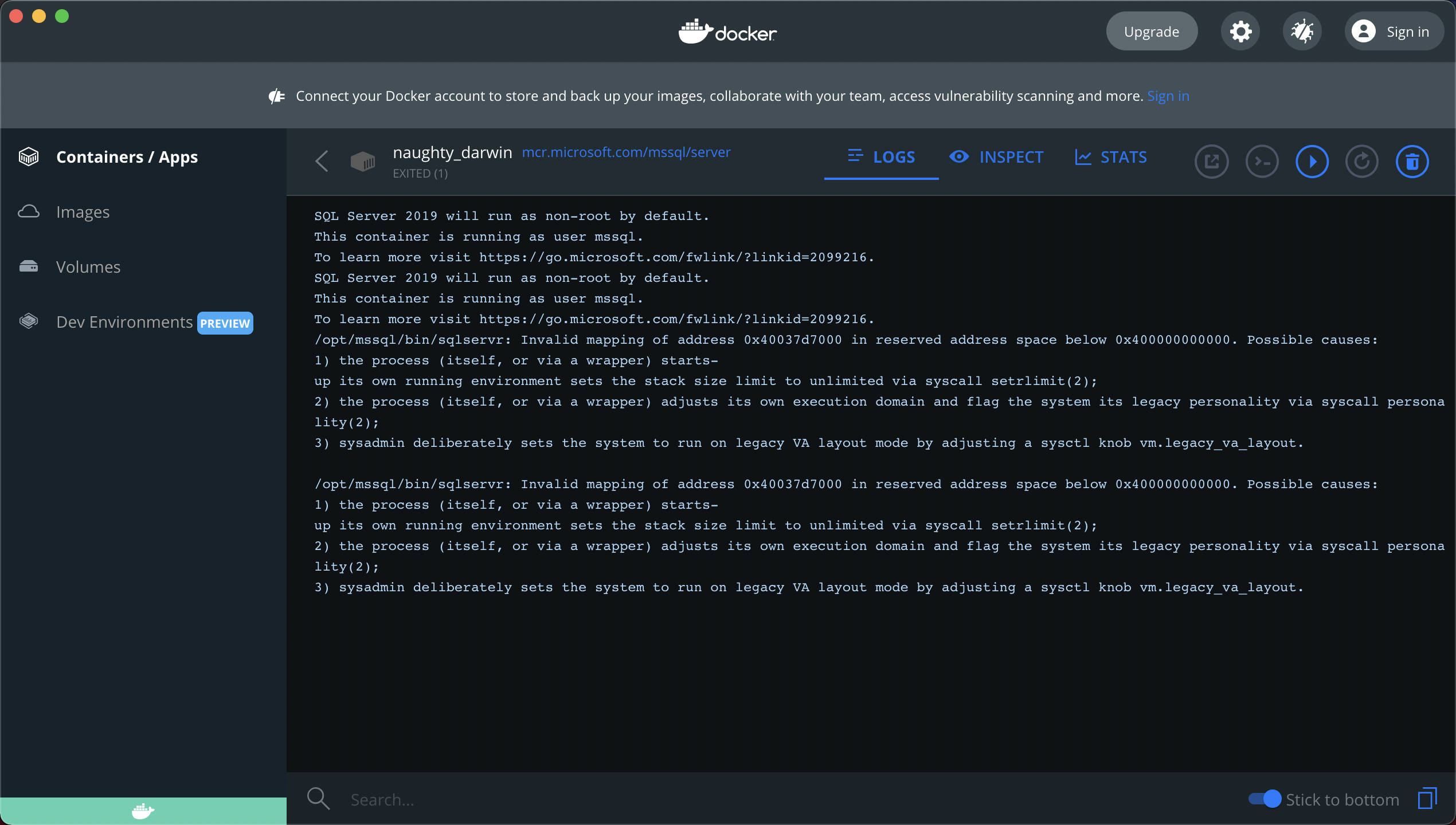1456x825 pixels.
Task: Go back using the left chevron arrow
Action: (322, 162)
